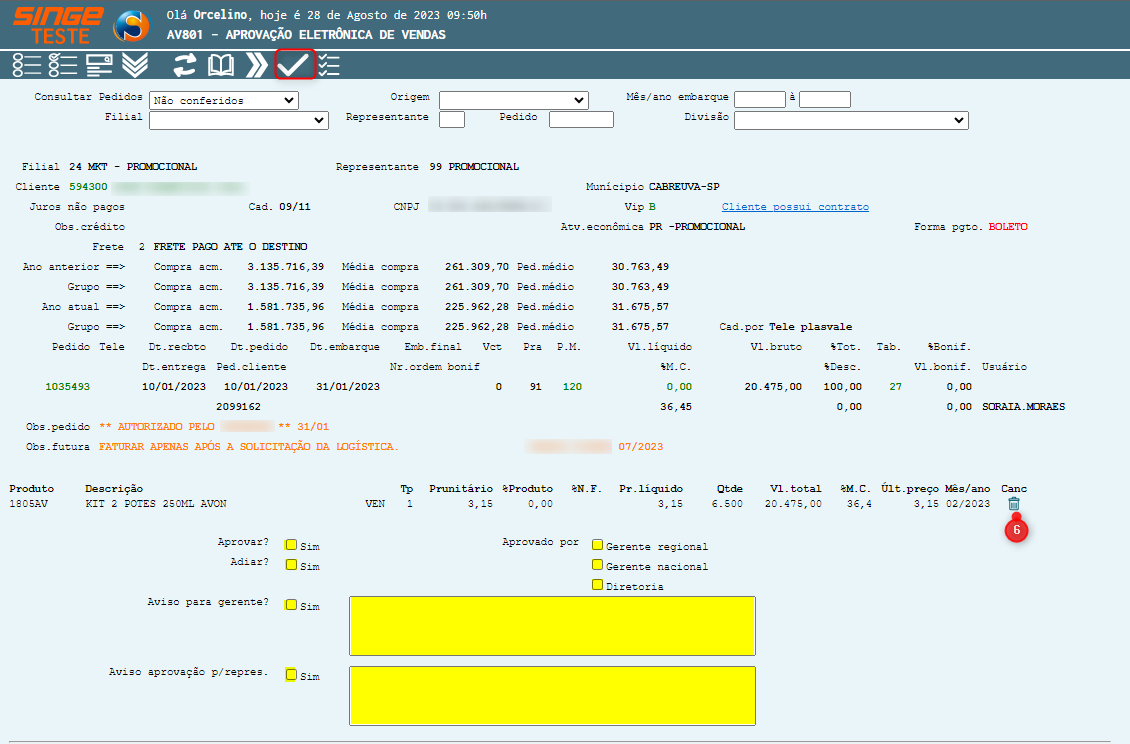Click the triple down chevrons icon
This screenshot has width=1130, height=744.
point(135,65)
